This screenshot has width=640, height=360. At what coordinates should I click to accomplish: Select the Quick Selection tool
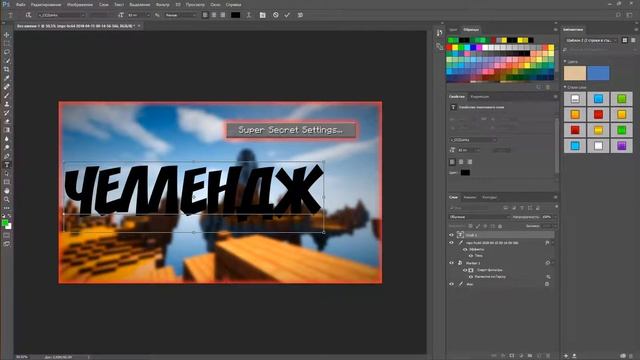tap(7, 61)
